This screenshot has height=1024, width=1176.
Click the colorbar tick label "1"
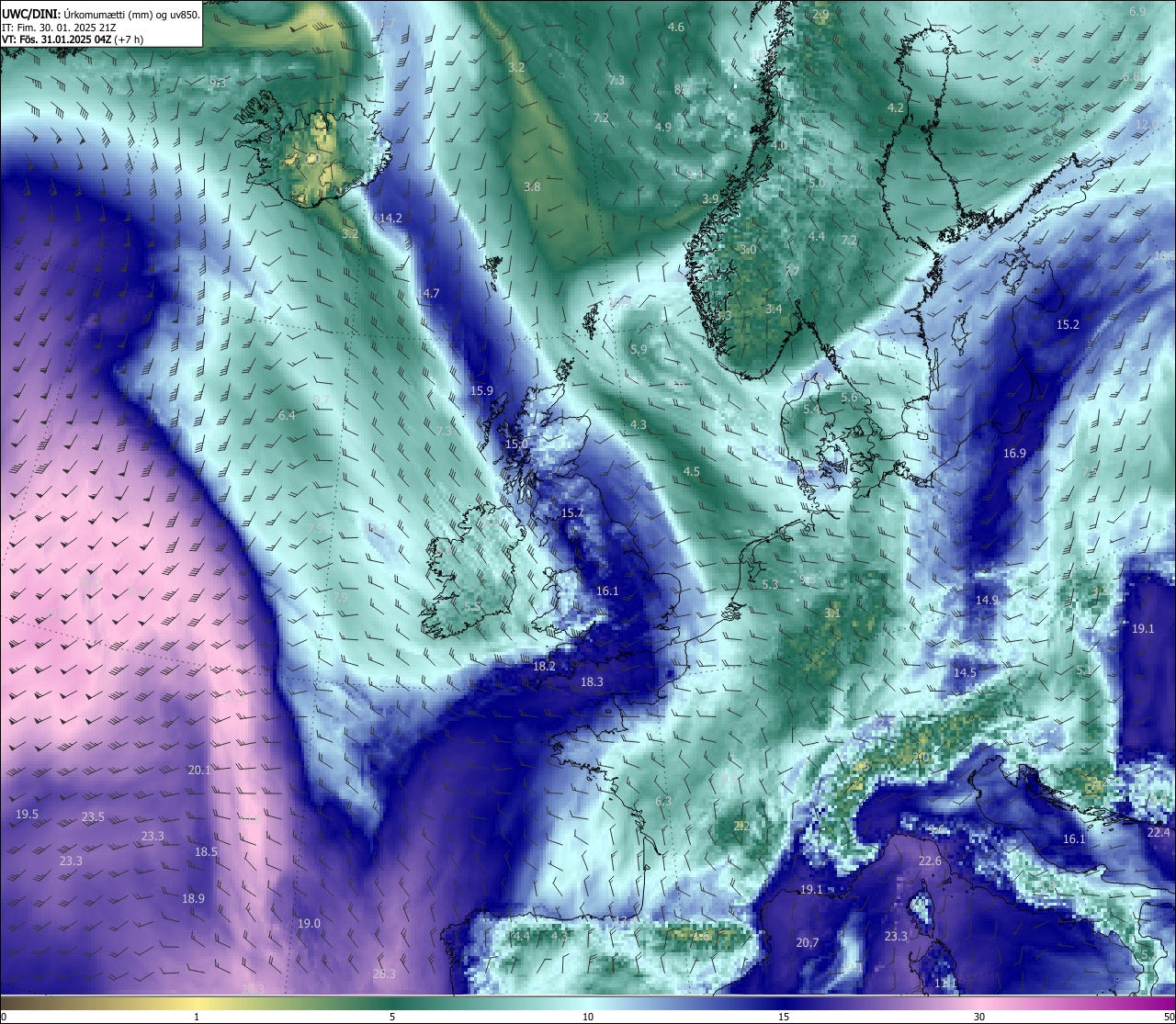click(197, 1017)
